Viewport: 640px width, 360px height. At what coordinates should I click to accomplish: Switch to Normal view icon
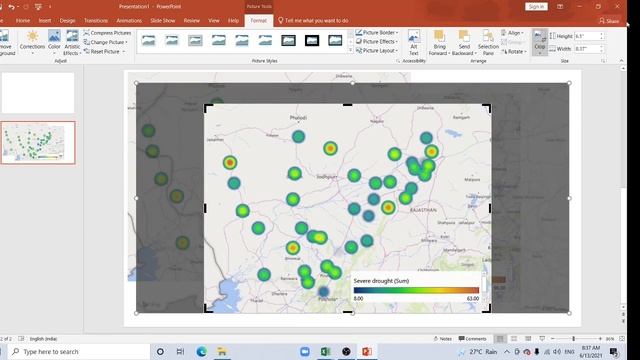500,339
